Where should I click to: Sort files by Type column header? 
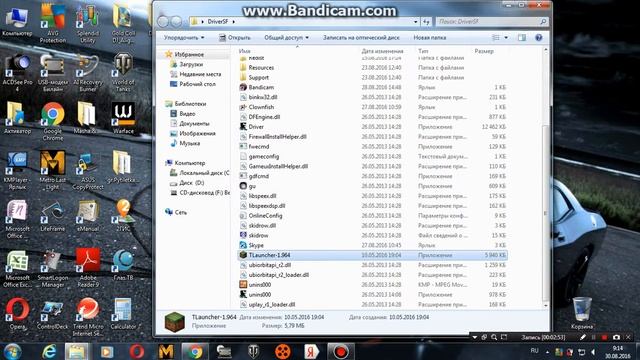click(423, 51)
